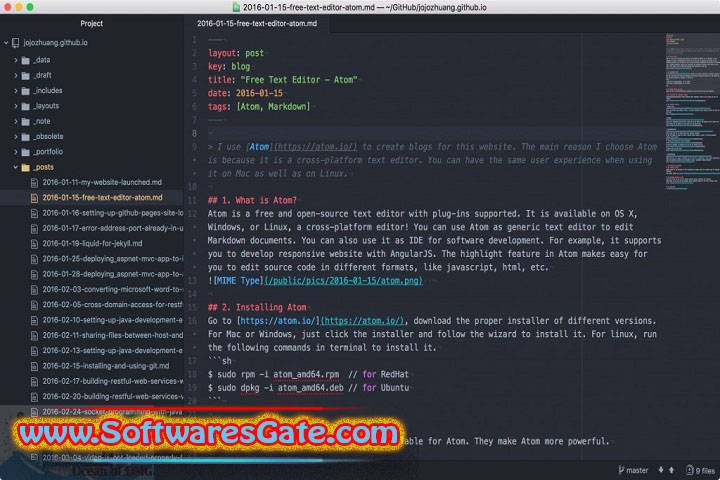Click the [https://atom.io/] link text on line 16
720x480 pixels.
278,321
